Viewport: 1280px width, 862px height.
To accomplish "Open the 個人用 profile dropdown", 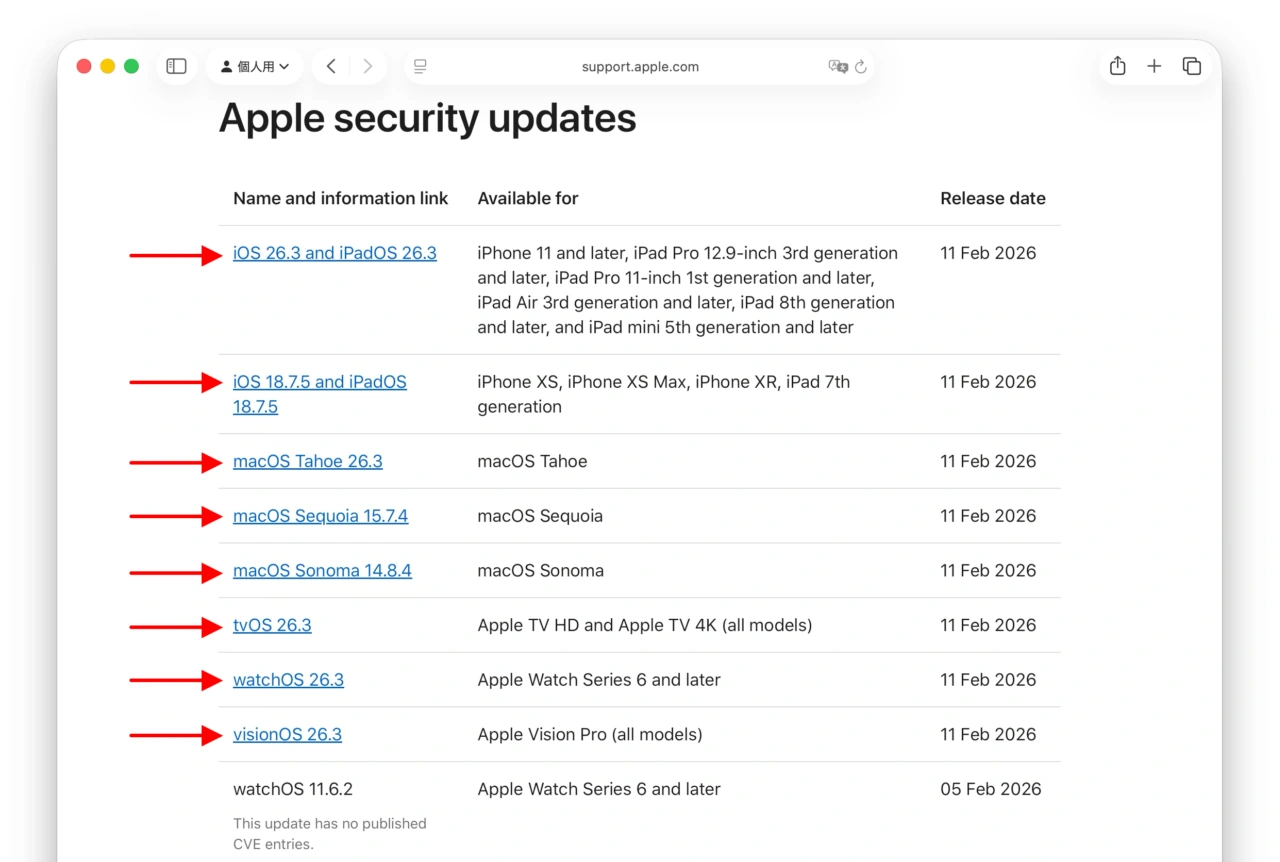I will (255, 67).
